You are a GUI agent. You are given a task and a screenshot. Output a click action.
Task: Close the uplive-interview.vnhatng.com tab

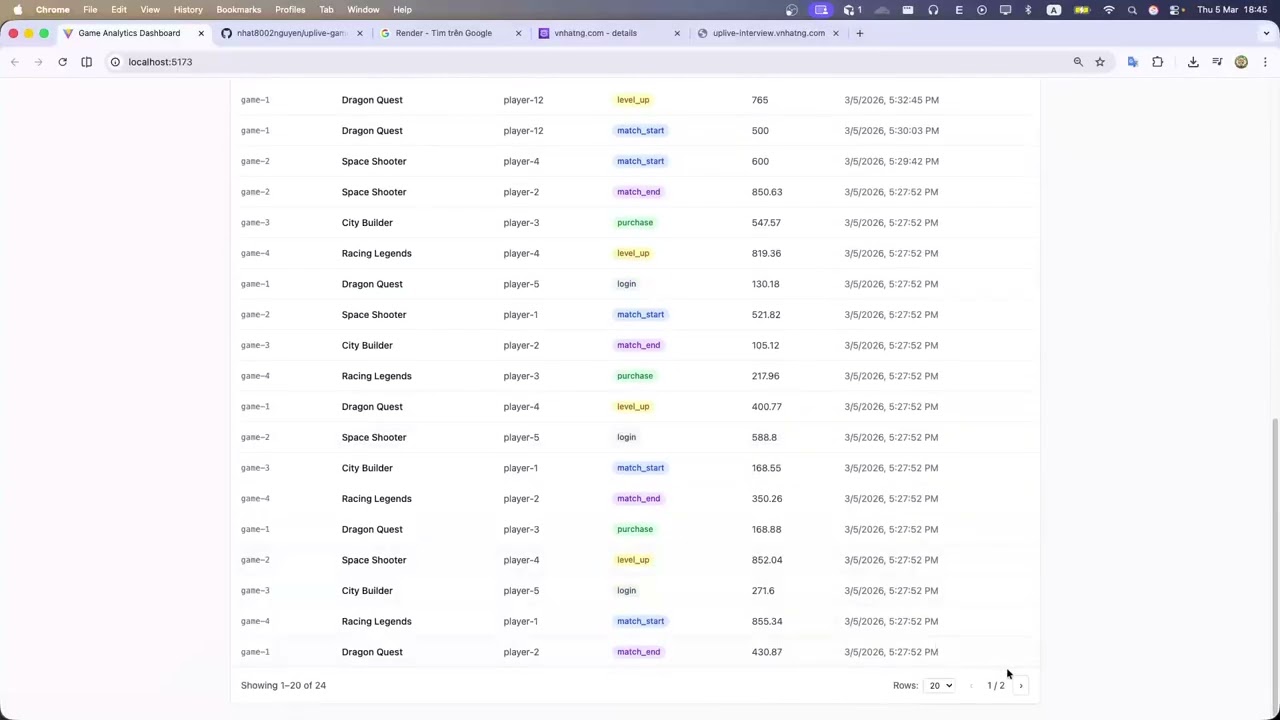[836, 33]
